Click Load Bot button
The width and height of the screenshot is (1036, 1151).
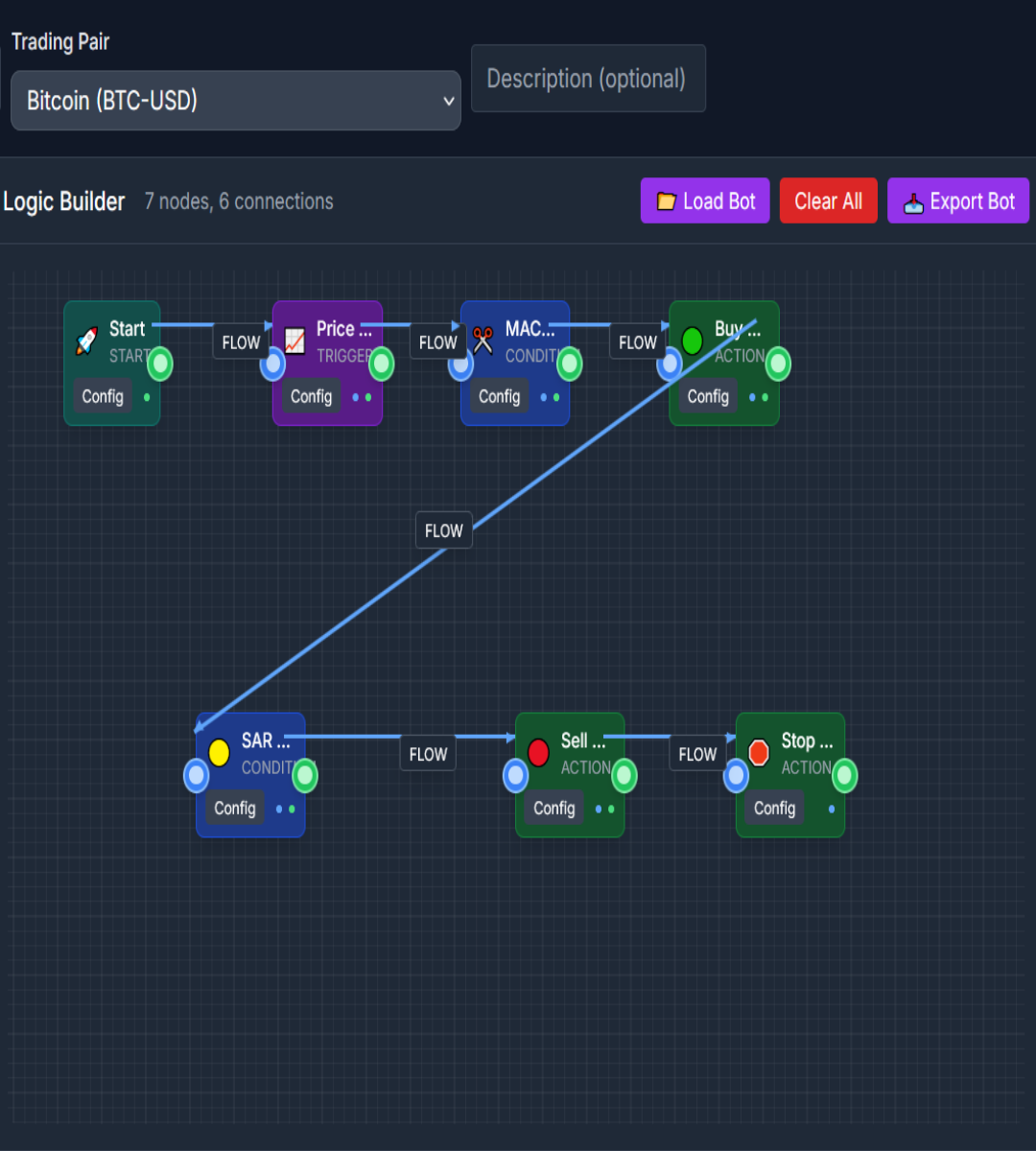click(x=705, y=201)
